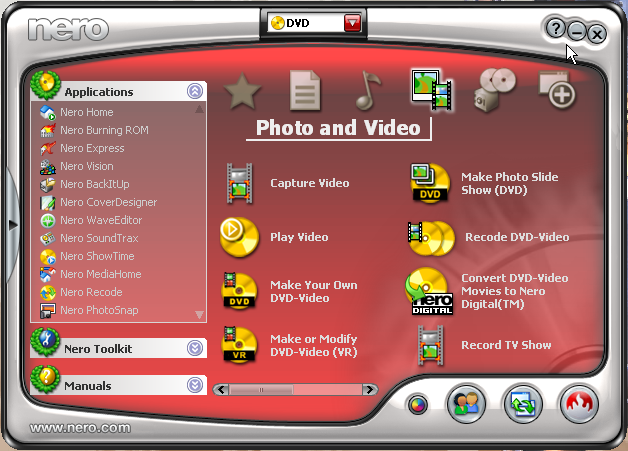628x451 pixels.
Task: Launch Nero CoverDesigner from the list
Action: tap(109, 202)
